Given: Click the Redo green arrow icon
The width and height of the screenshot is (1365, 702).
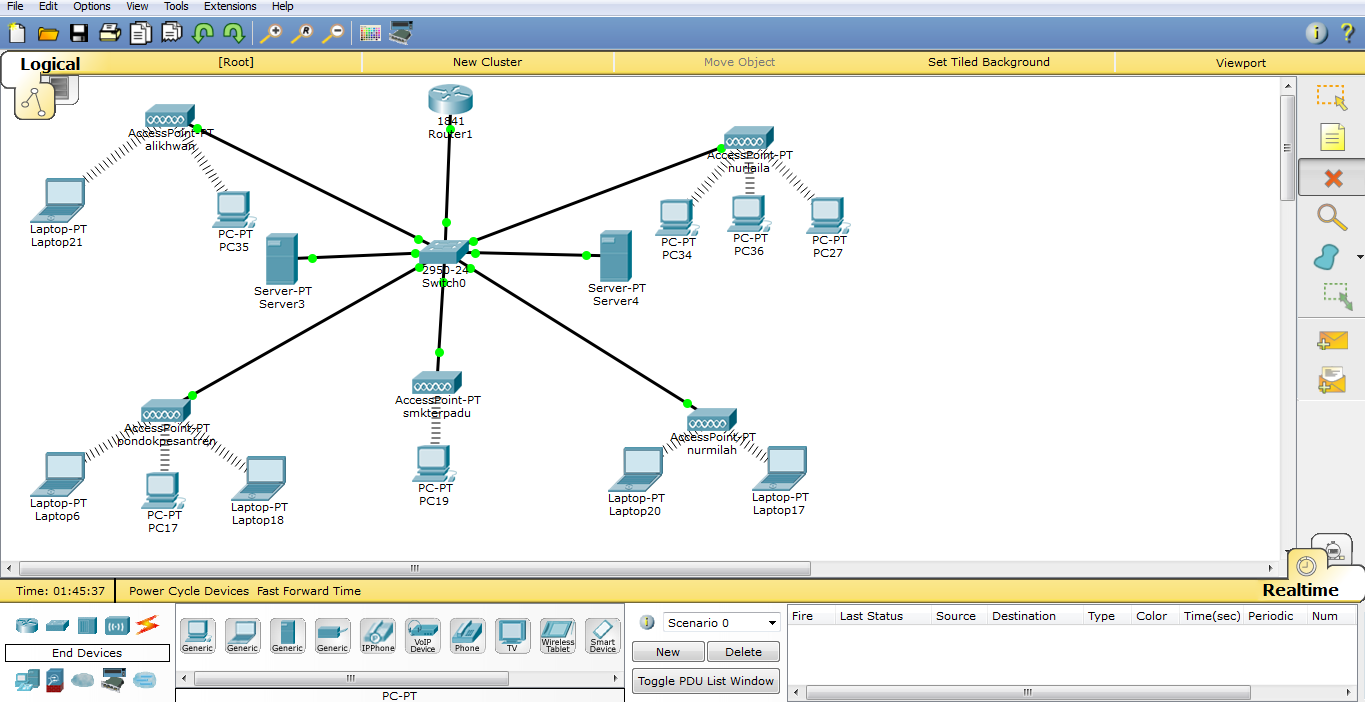Looking at the screenshot, I should pos(233,33).
